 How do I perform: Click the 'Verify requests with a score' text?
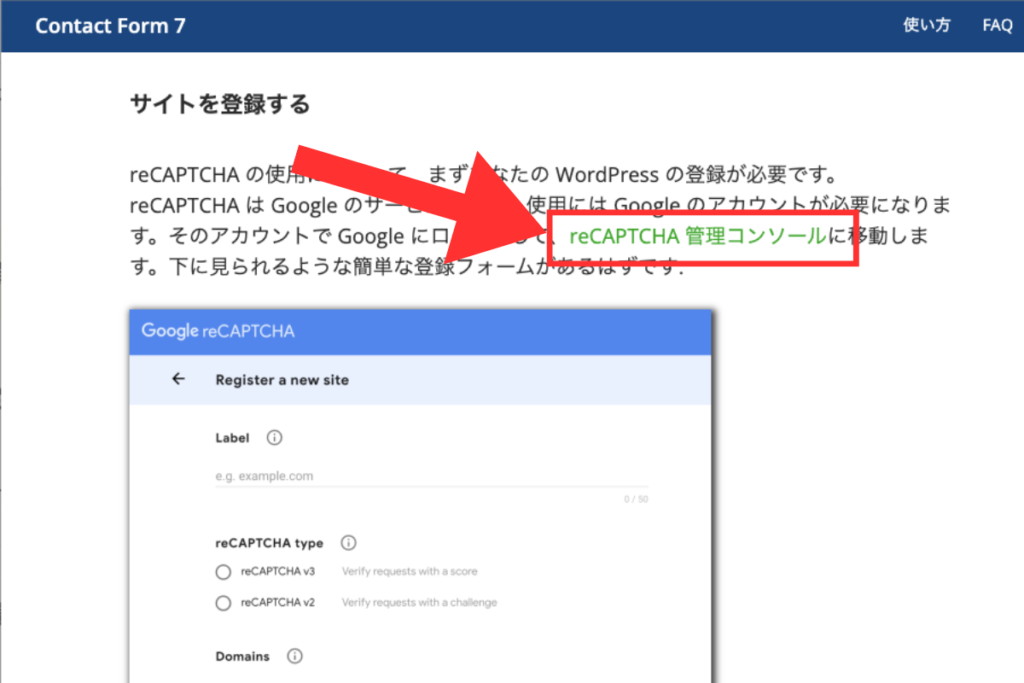409,572
